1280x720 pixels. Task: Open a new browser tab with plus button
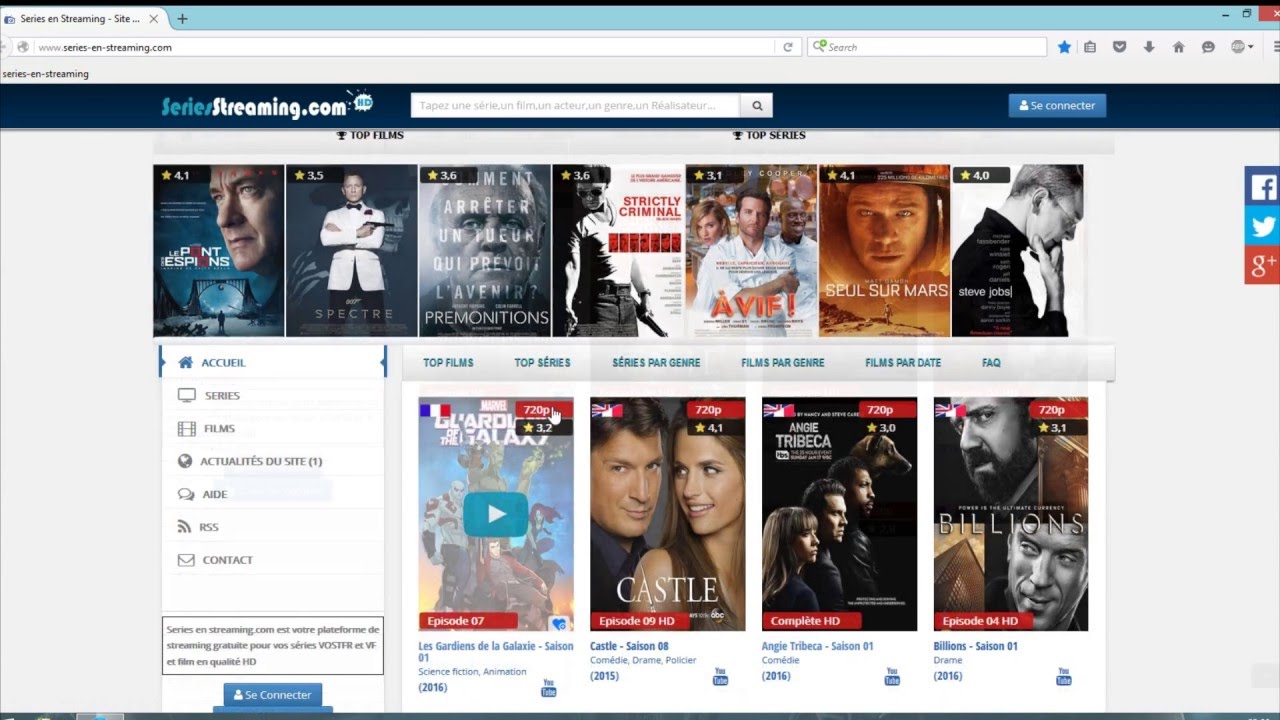coord(182,19)
